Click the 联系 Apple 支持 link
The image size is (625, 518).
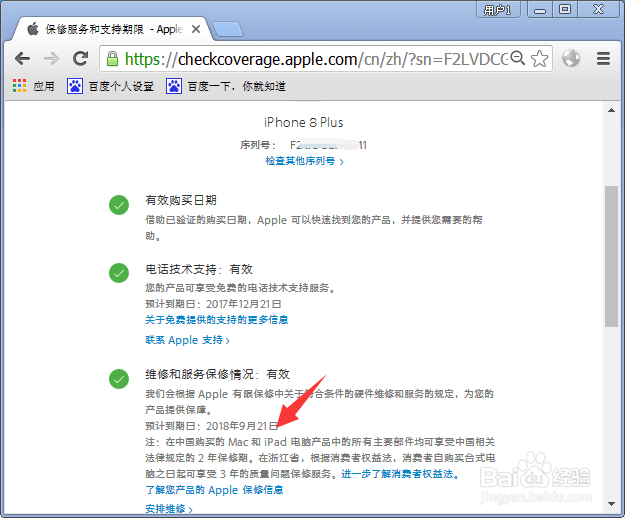click(187, 340)
